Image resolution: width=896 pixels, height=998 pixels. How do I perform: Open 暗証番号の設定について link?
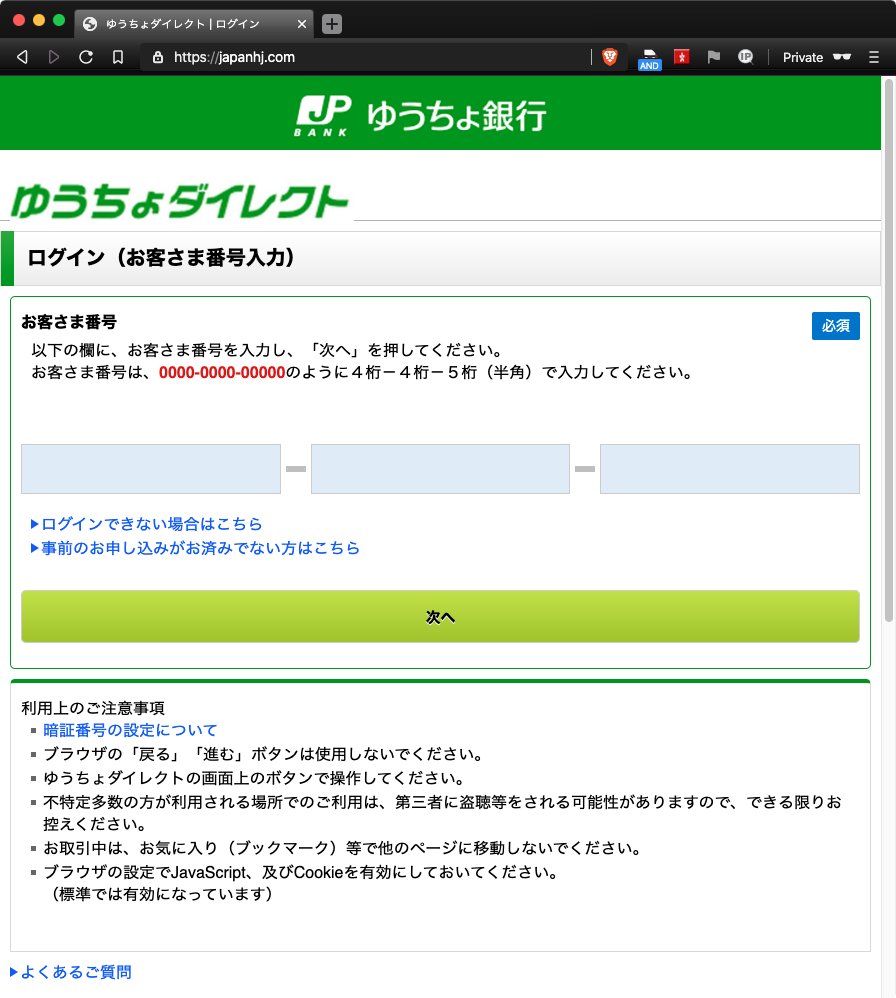pyautogui.click(x=130, y=730)
